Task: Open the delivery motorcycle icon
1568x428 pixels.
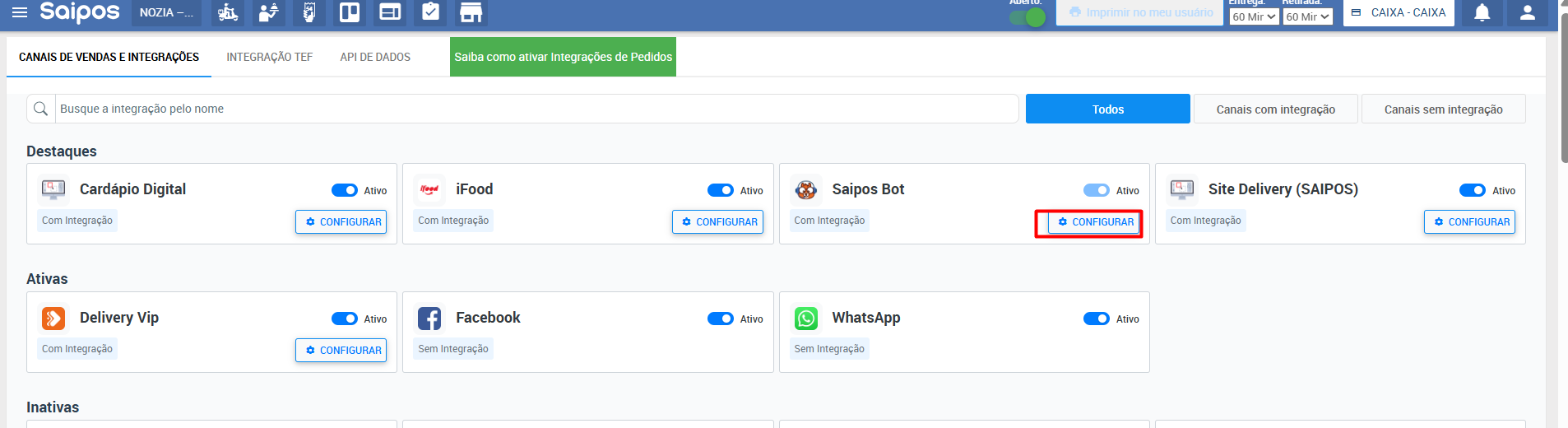Action: pos(228,12)
